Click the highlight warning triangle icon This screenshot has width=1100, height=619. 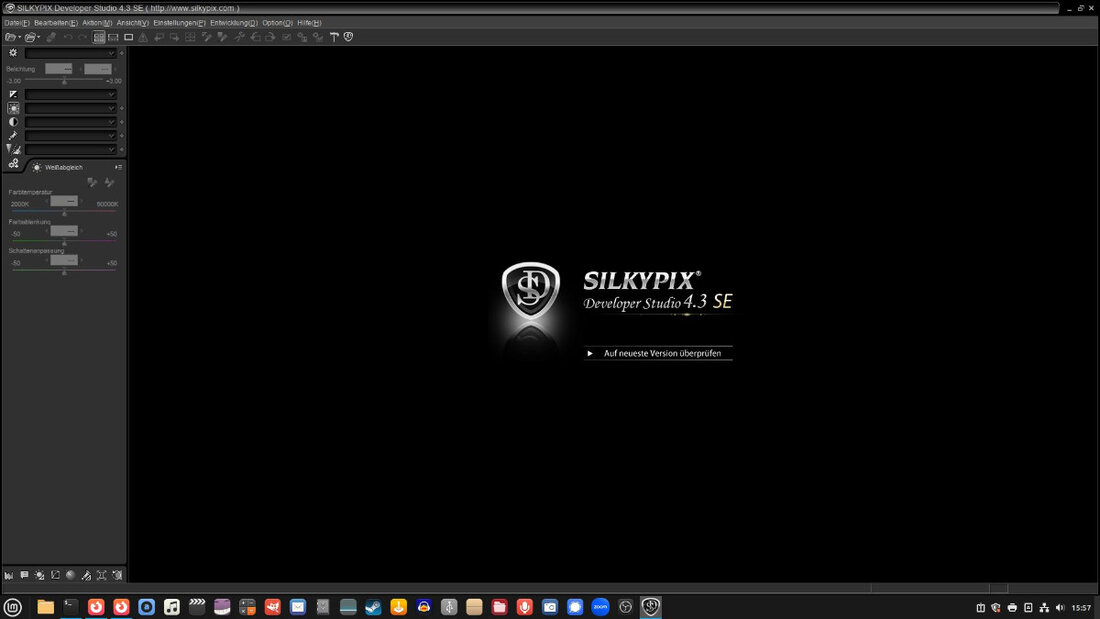click(143, 37)
